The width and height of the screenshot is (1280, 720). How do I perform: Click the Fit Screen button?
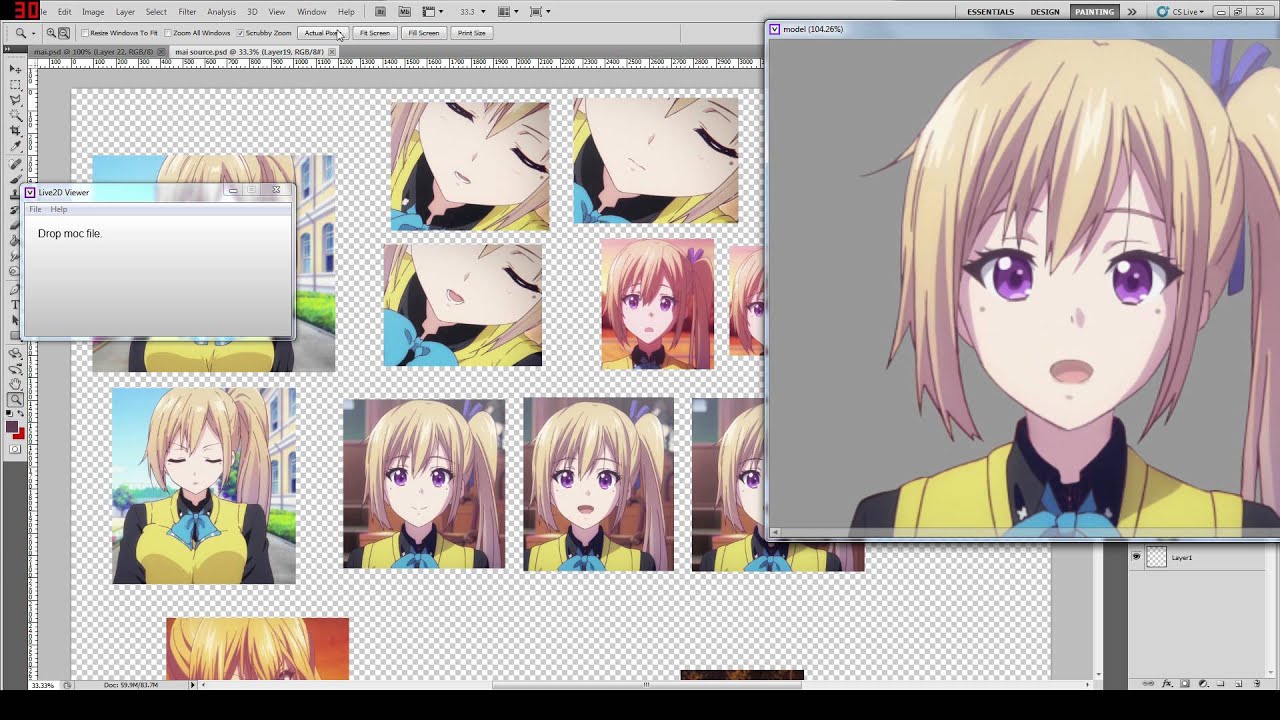coord(374,33)
